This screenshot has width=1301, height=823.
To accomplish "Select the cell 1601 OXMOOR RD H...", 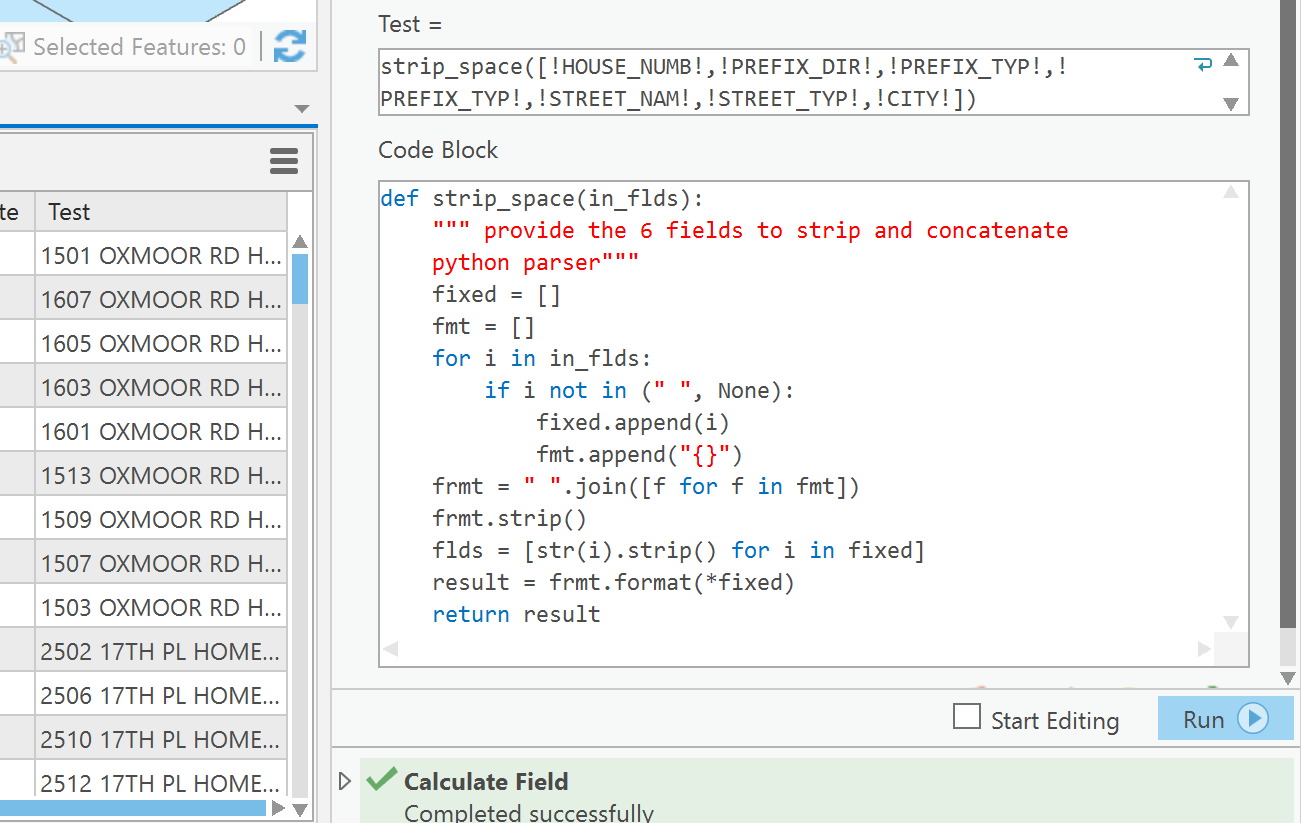I will [x=161, y=432].
